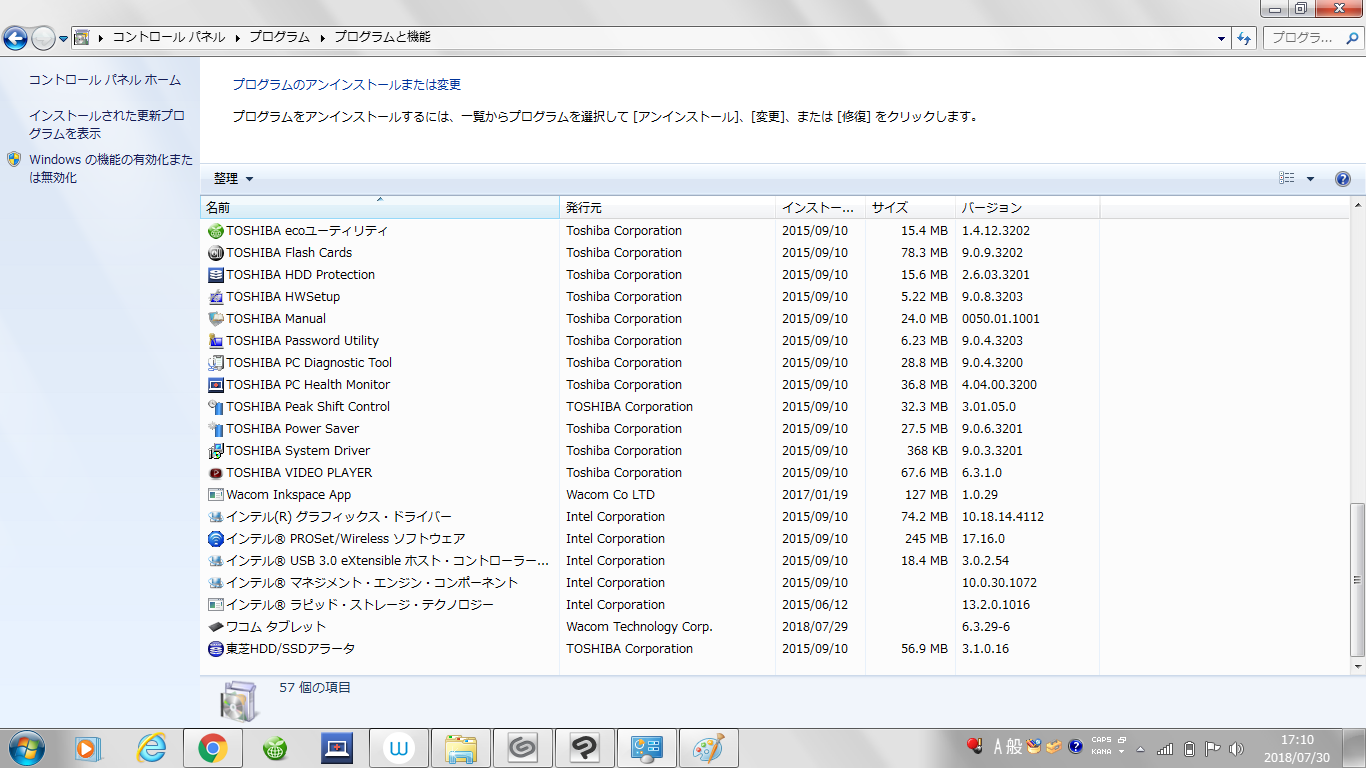Select the インテル® USB 3.0 eXtensible ホスト・コントローラー row
The image size is (1366, 771).
(x=650, y=561)
